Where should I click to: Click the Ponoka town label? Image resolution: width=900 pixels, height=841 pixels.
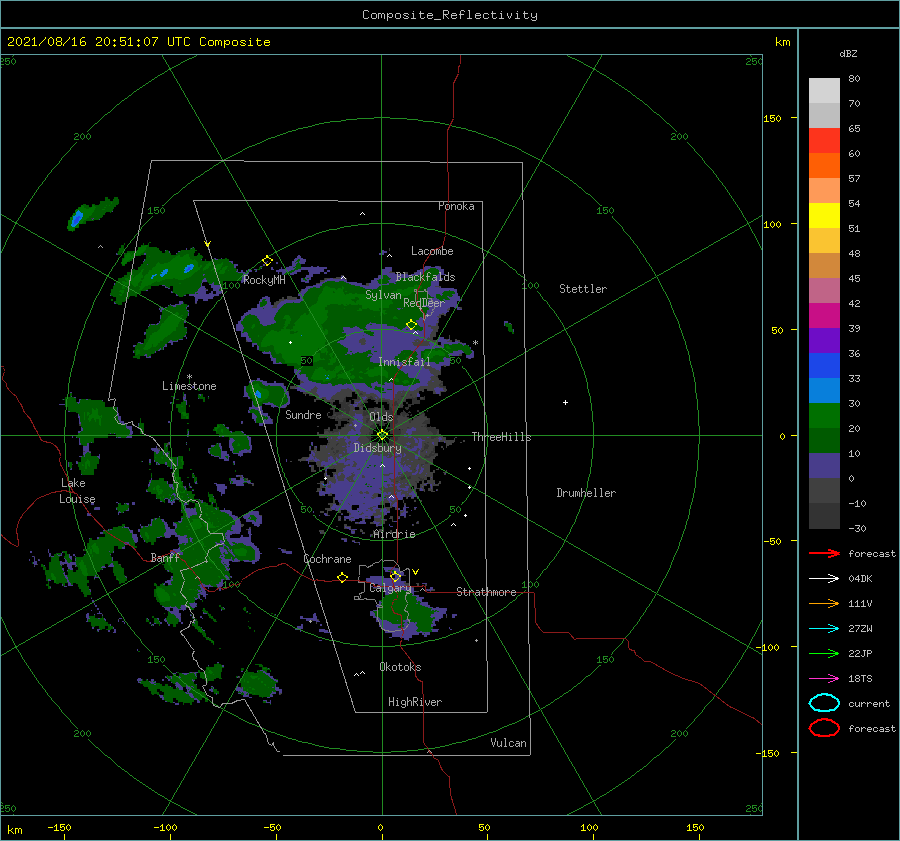click(x=456, y=206)
